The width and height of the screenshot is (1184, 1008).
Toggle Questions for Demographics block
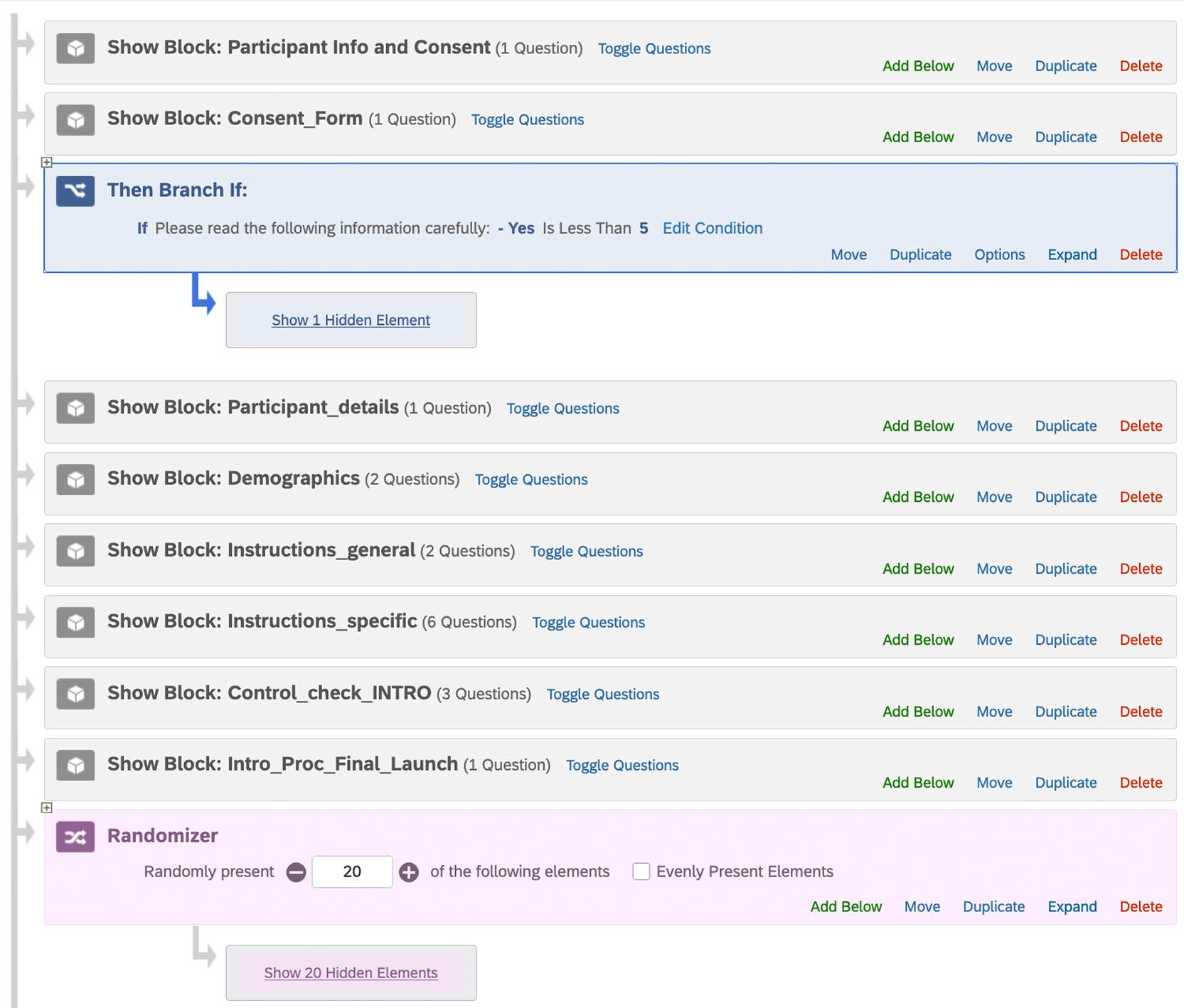coord(531,479)
